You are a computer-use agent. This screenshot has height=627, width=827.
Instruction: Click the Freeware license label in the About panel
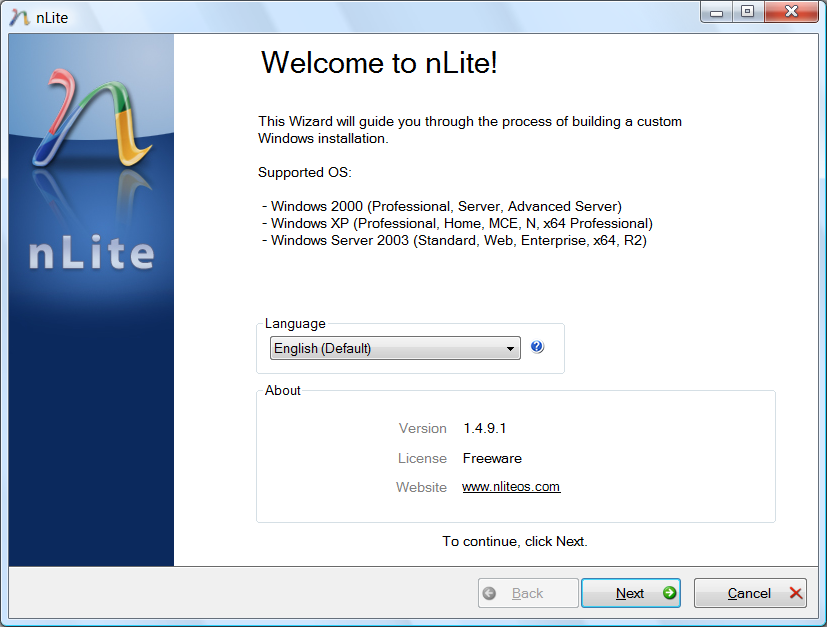point(491,458)
